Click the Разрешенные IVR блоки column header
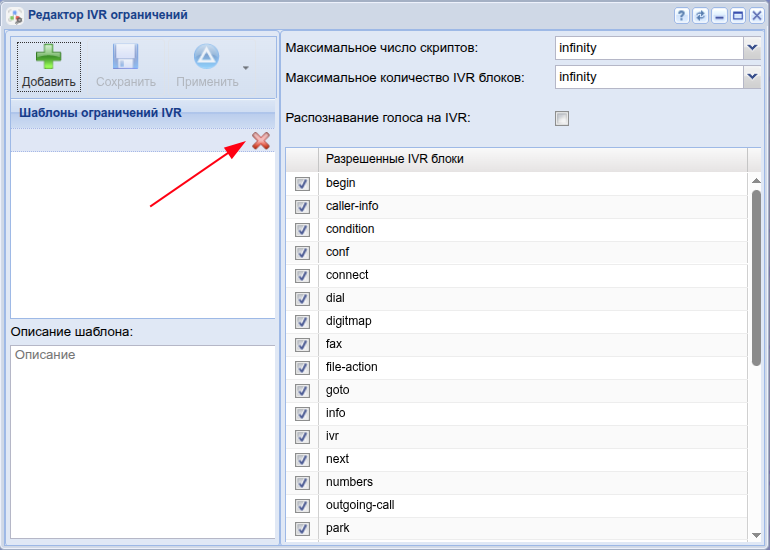This screenshot has width=770, height=550. 532,159
